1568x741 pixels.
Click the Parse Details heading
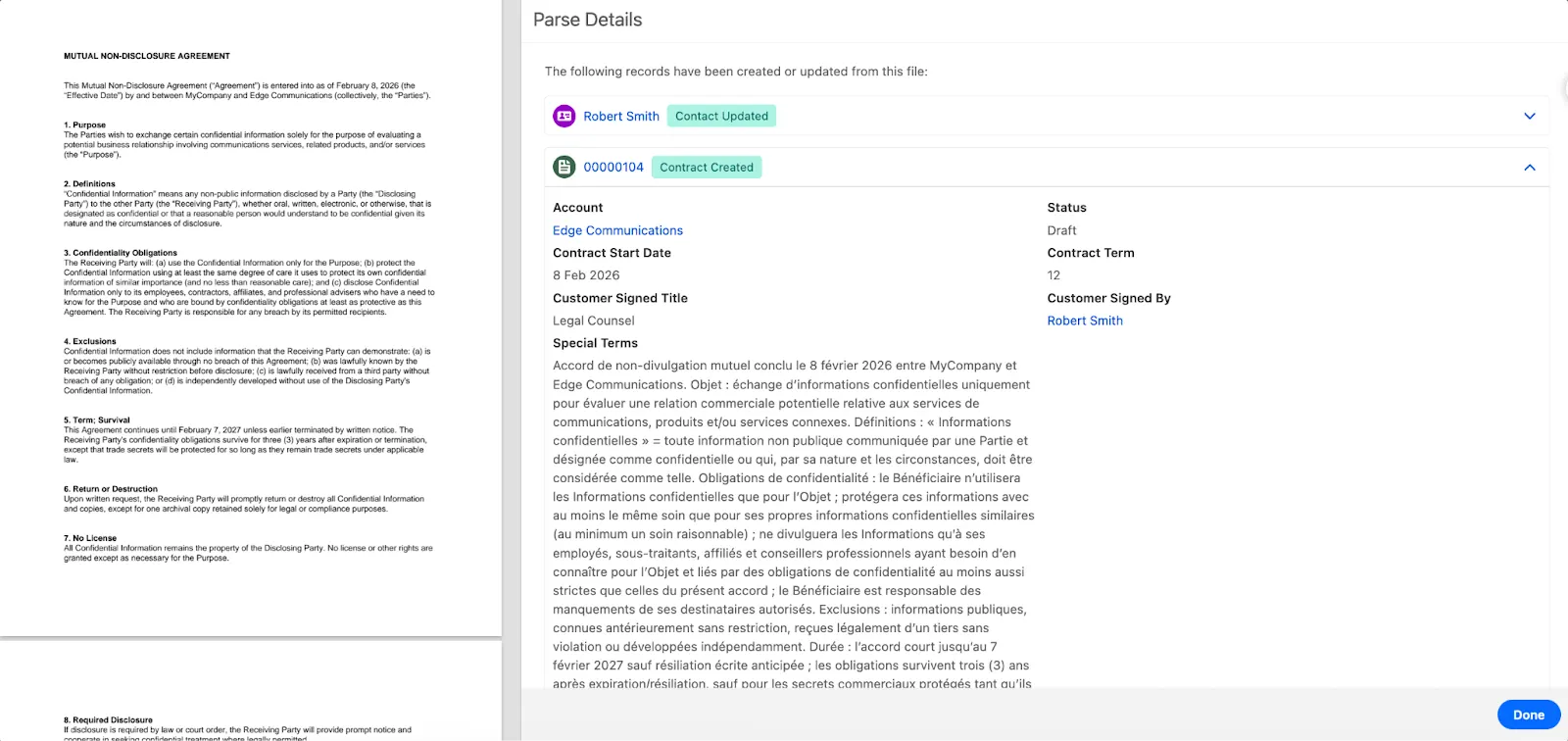coord(587,20)
